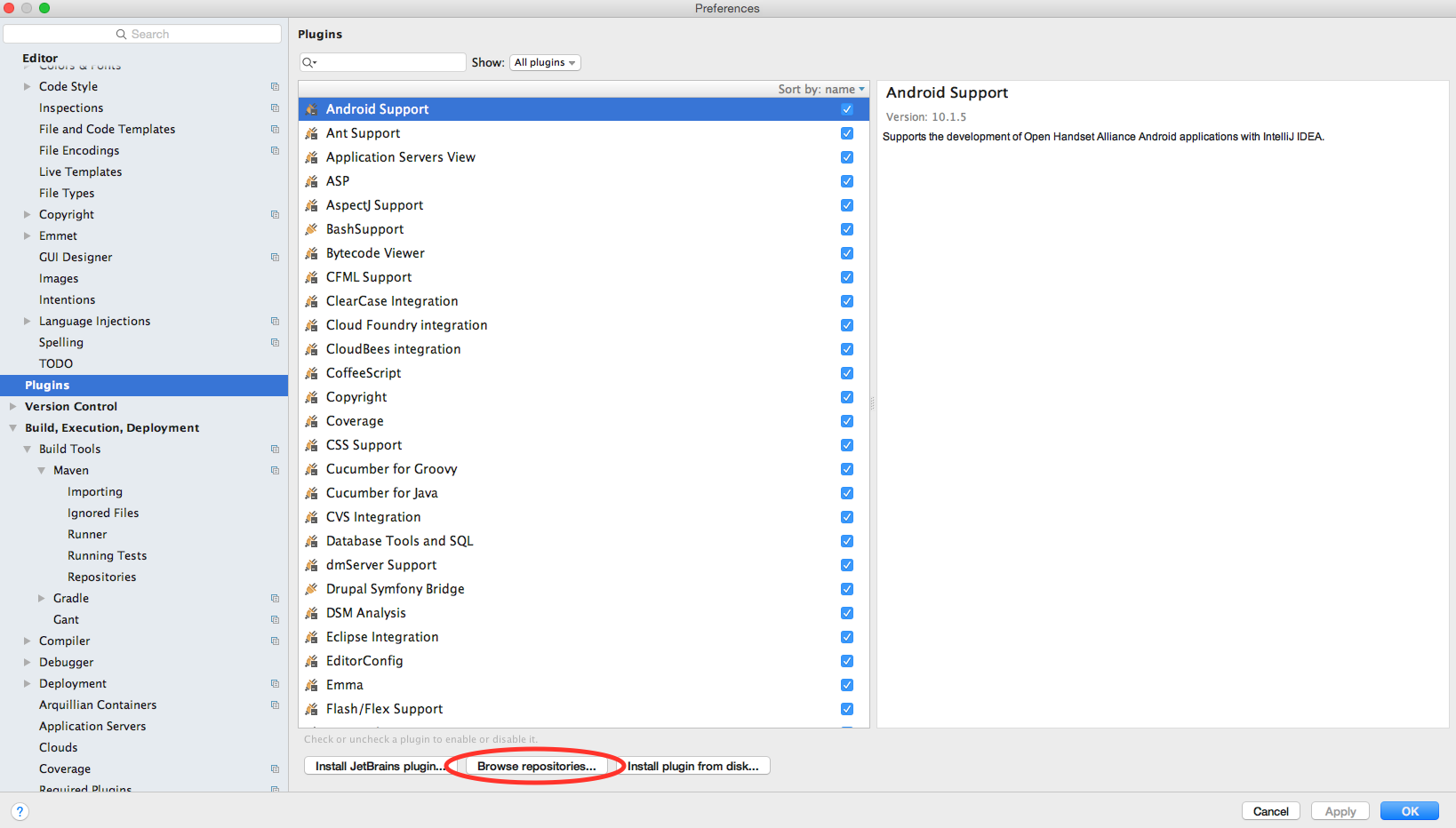This screenshot has width=1456, height=828.
Task: Click Install plugin from disk button
Action: tap(693, 766)
